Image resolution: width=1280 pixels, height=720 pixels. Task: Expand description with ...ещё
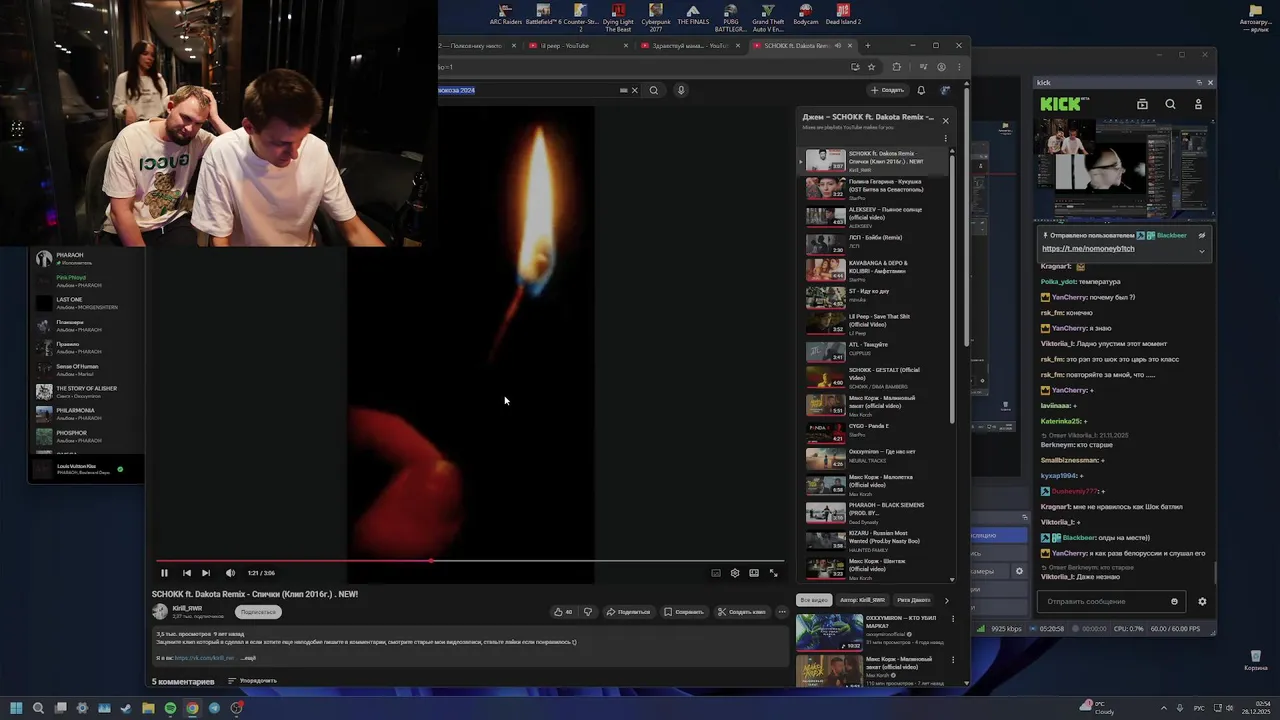click(x=249, y=658)
